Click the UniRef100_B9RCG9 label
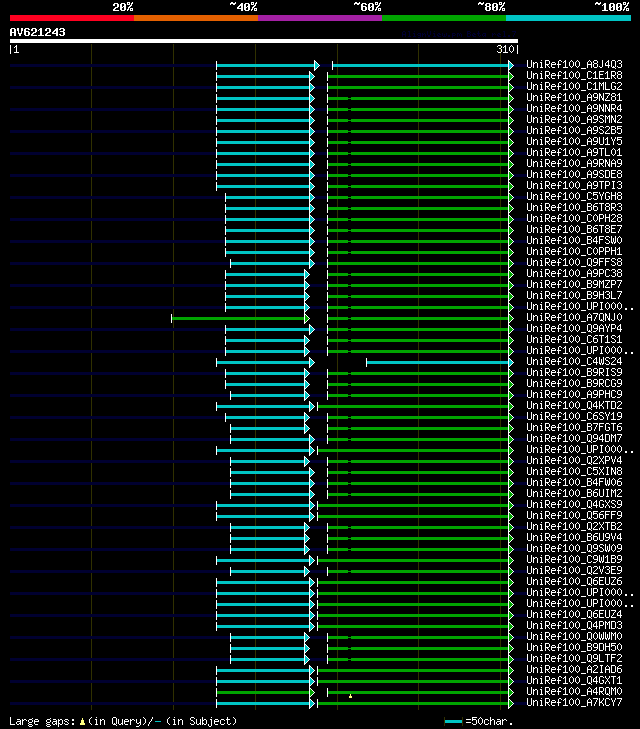640x729 pixels. point(574,384)
